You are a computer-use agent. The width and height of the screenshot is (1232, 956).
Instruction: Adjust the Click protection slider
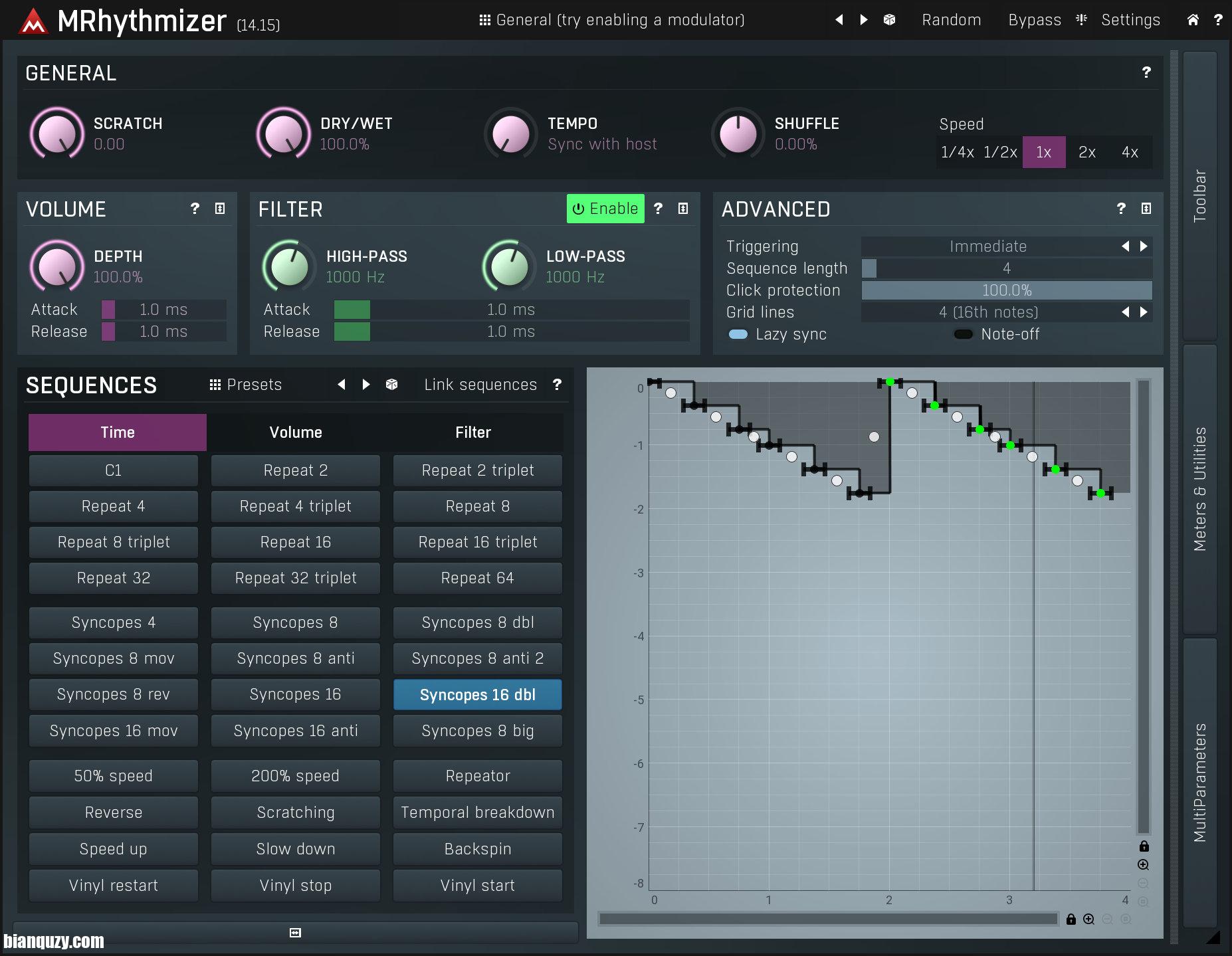pos(1007,290)
